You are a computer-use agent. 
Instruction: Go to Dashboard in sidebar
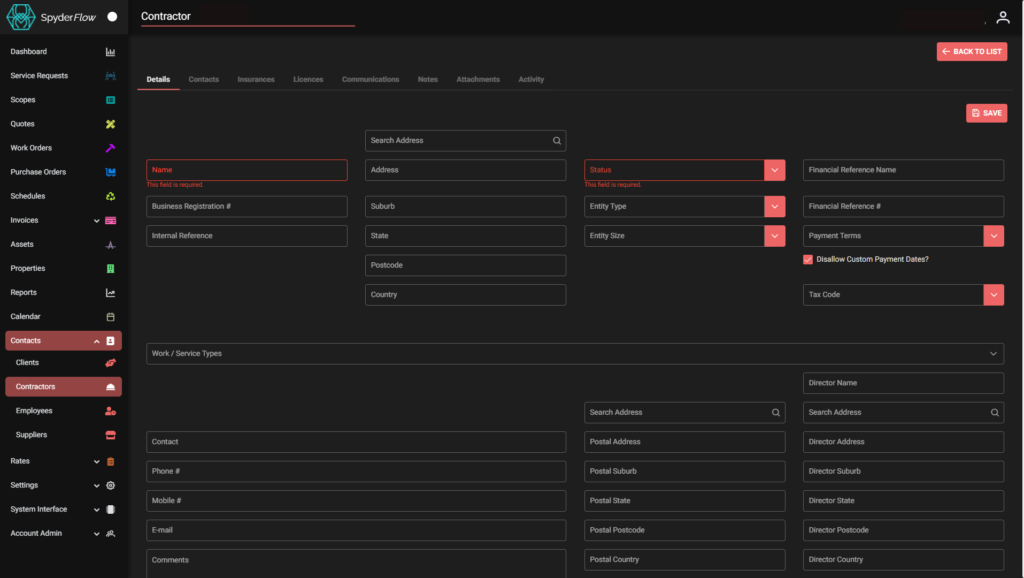click(29, 52)
